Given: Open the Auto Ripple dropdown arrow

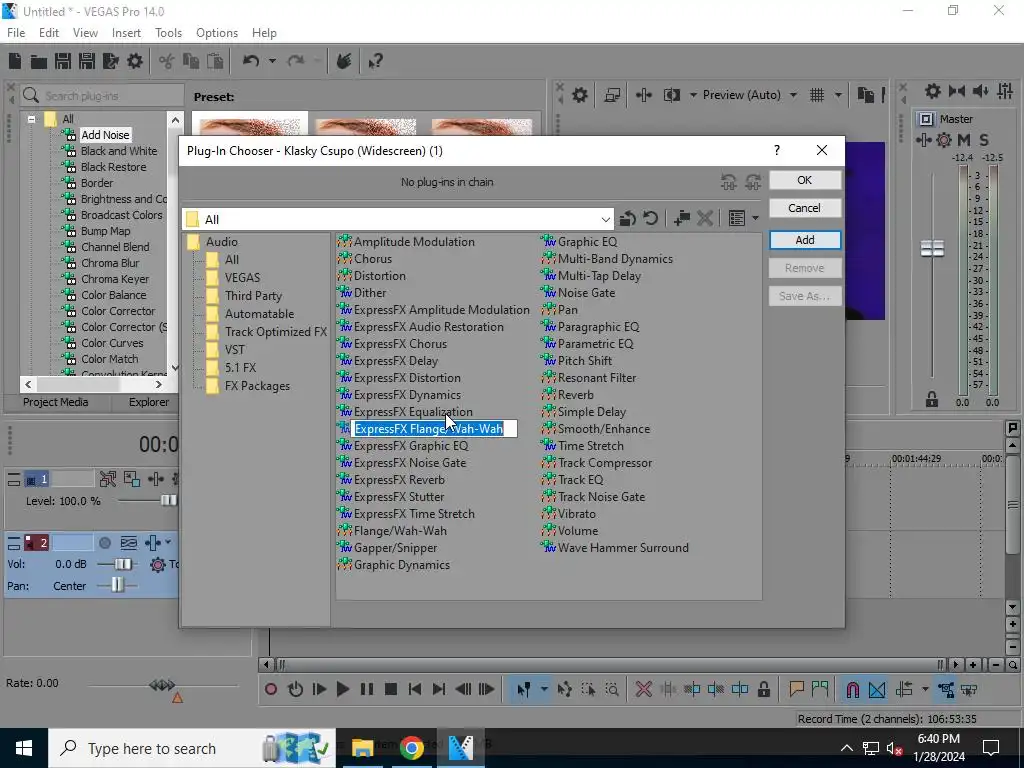Looking at the screenshot, I should coord(925,689).
